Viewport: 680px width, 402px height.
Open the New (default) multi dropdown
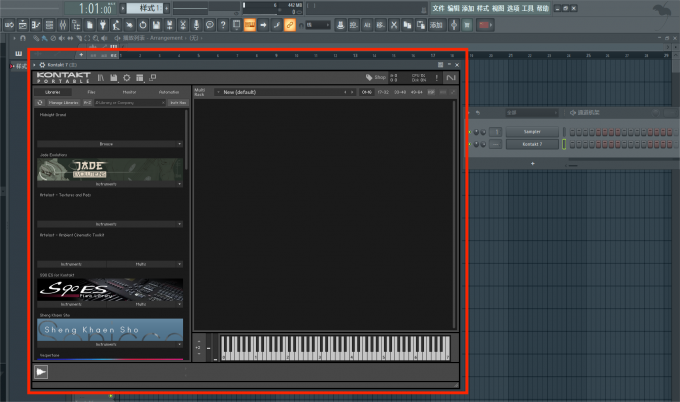pyautogui.click(x=285, y=92)
